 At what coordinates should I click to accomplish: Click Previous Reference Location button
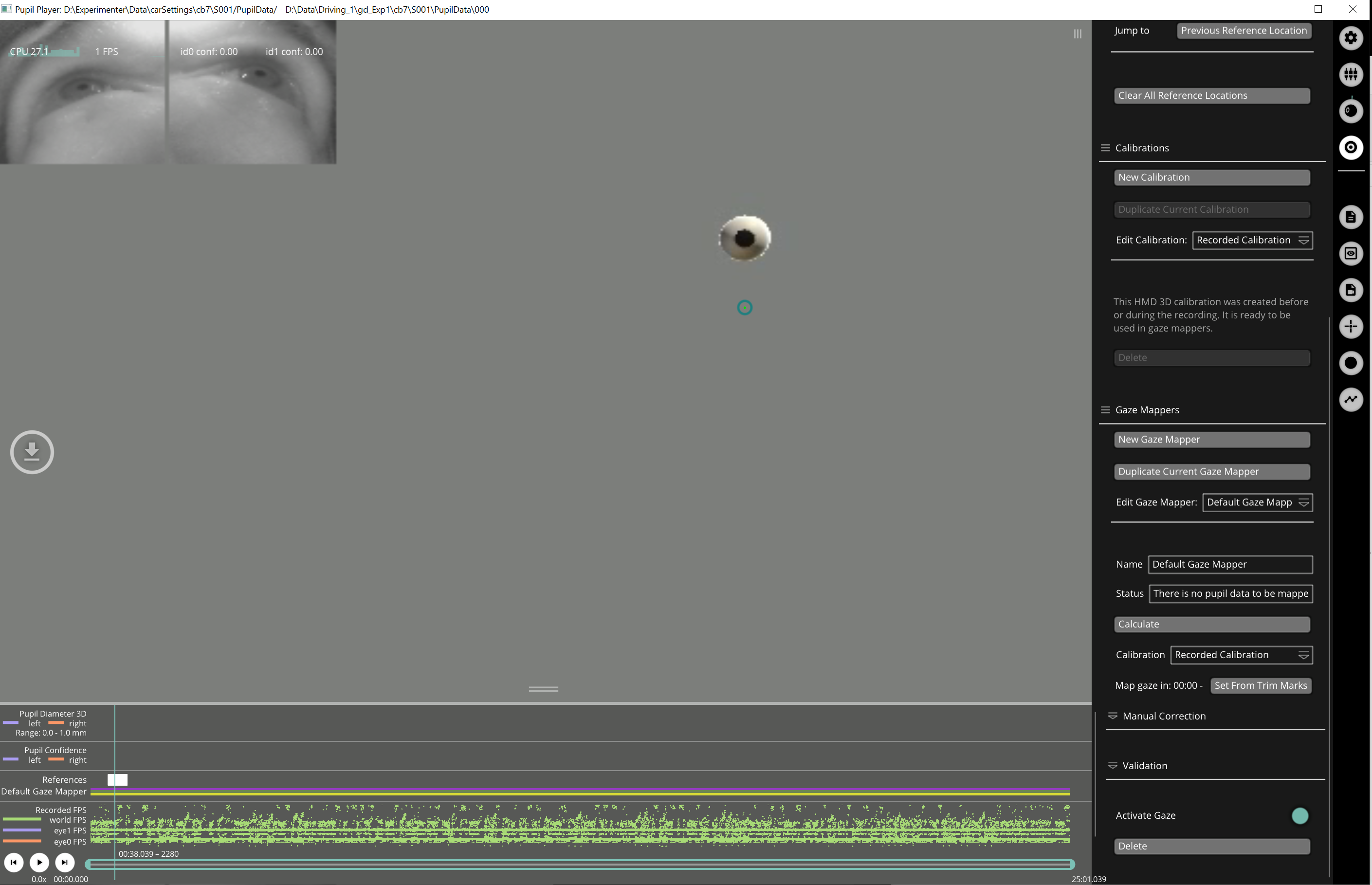(1244, 31)
